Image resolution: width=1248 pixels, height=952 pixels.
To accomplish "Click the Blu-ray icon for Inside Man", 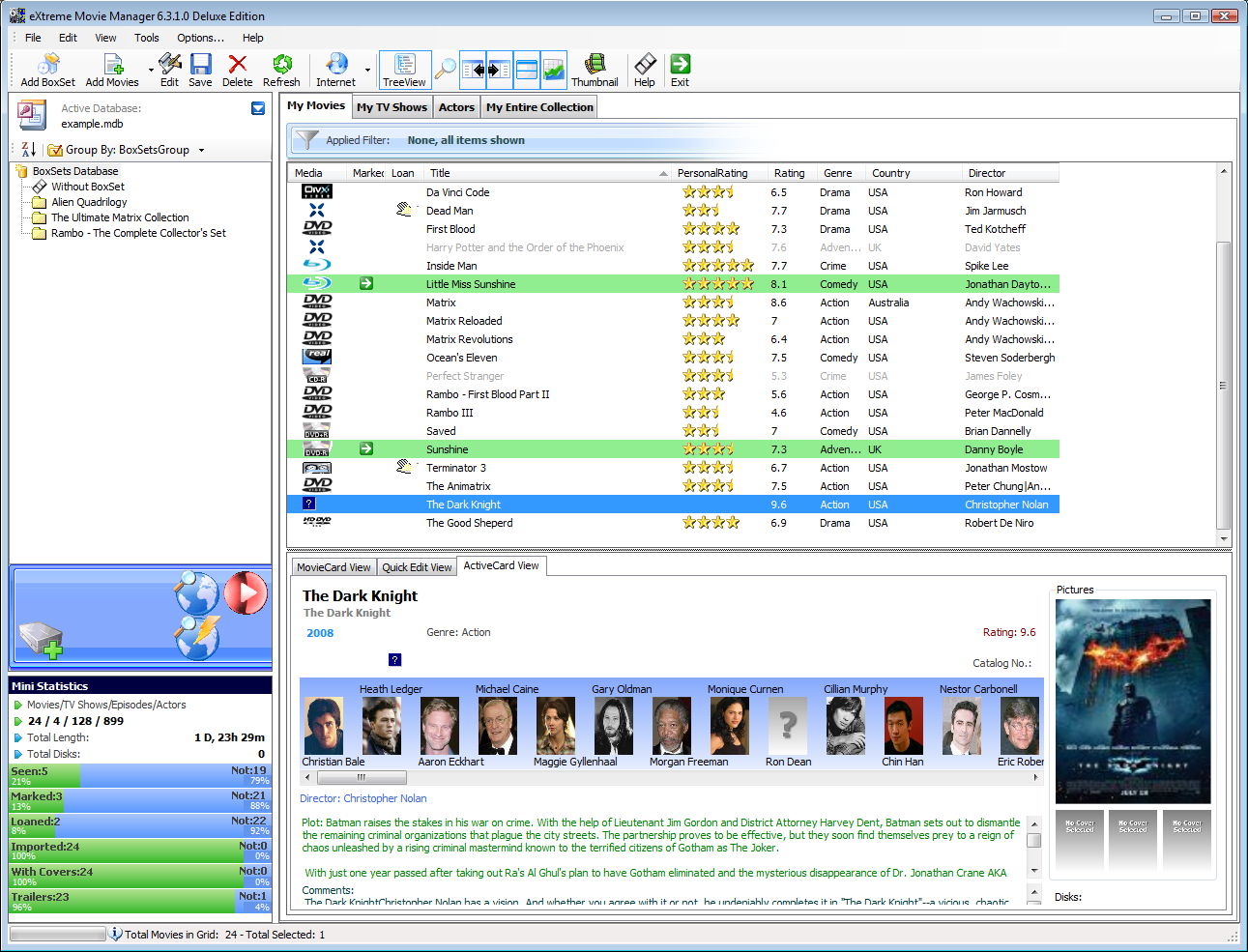I will pos(317,265).
